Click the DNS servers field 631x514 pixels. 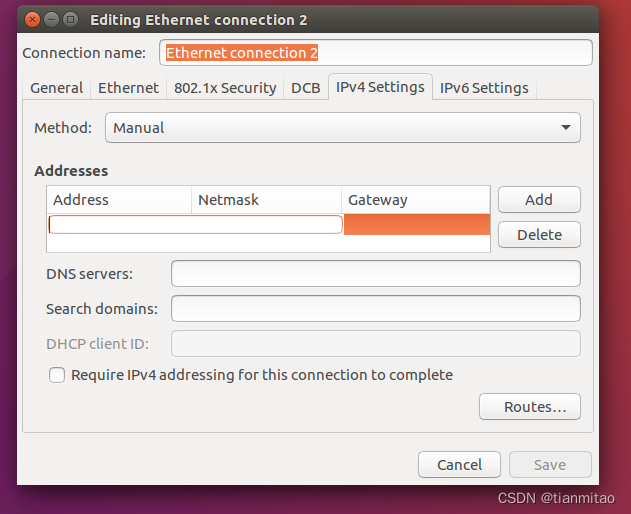375,273
